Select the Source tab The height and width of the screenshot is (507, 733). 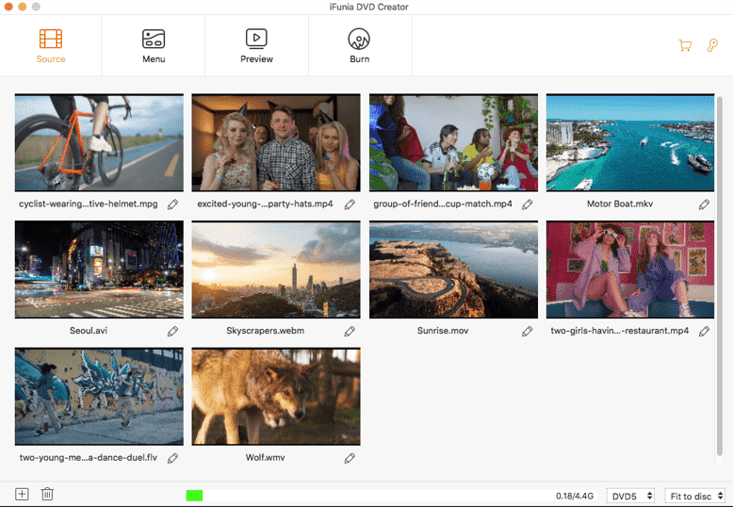point(51,46)
